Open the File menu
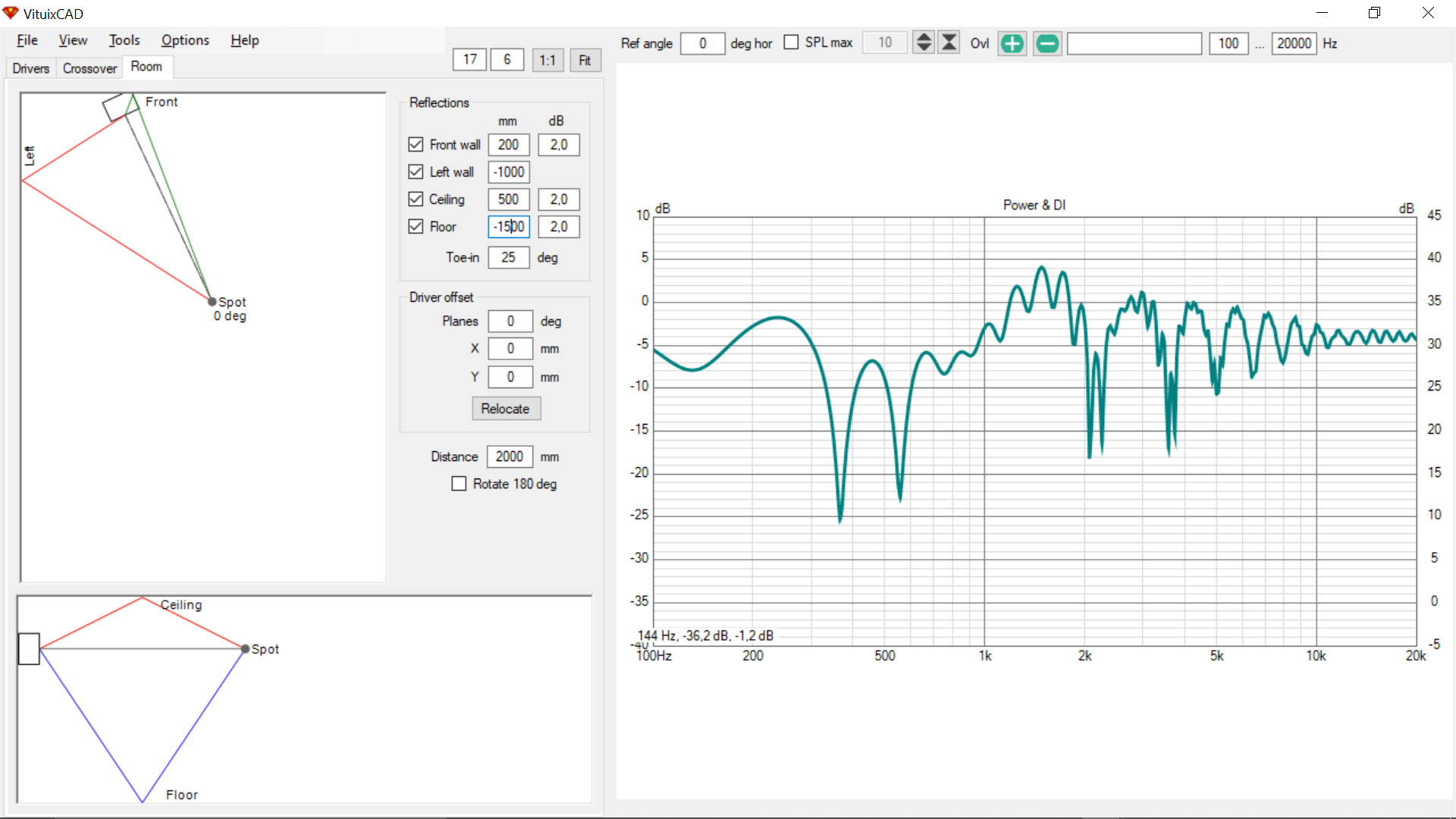Screen dimensions: 1456x819 [27, 40]
